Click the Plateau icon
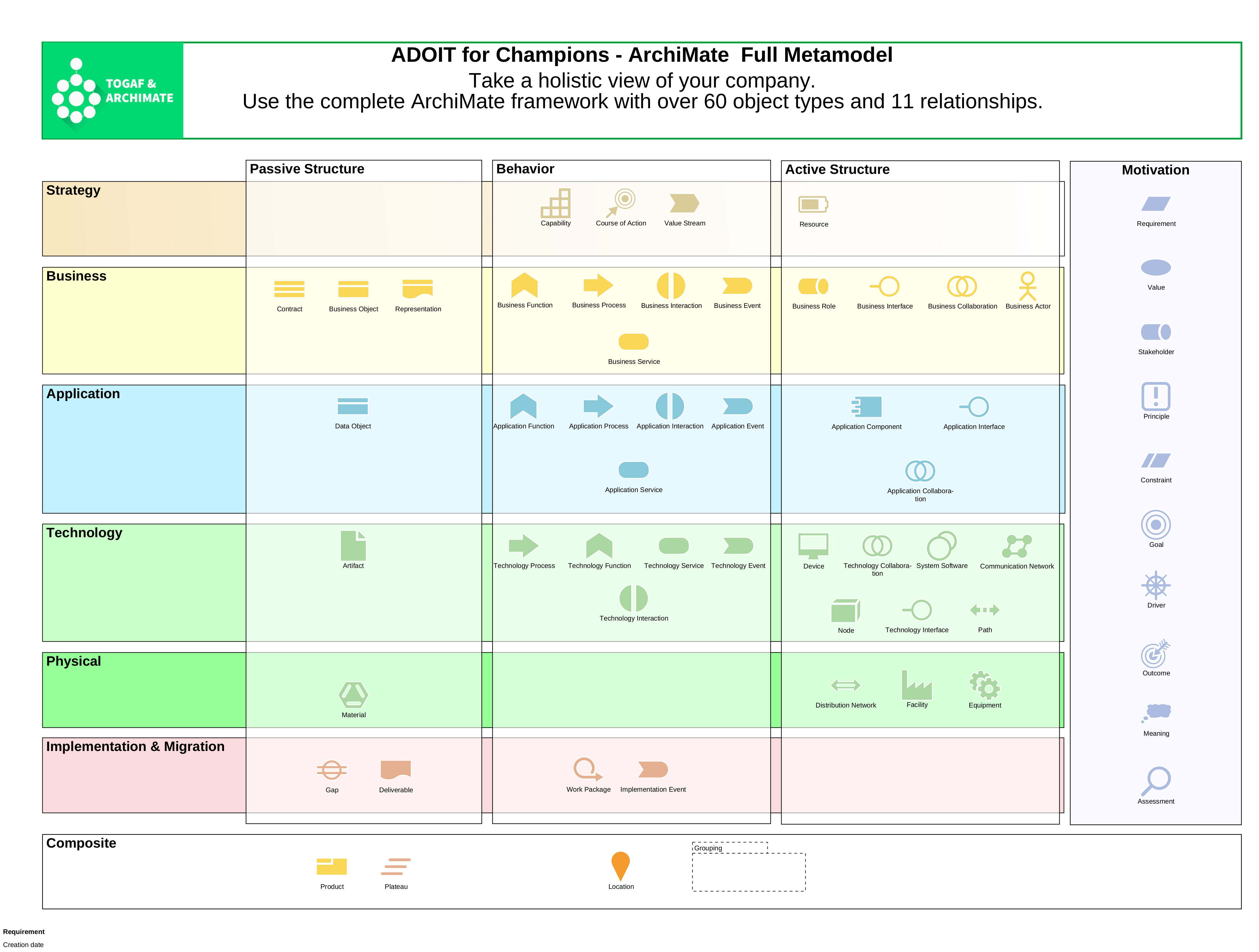This screenshot has width=1259, height=952. click(395, 867)
